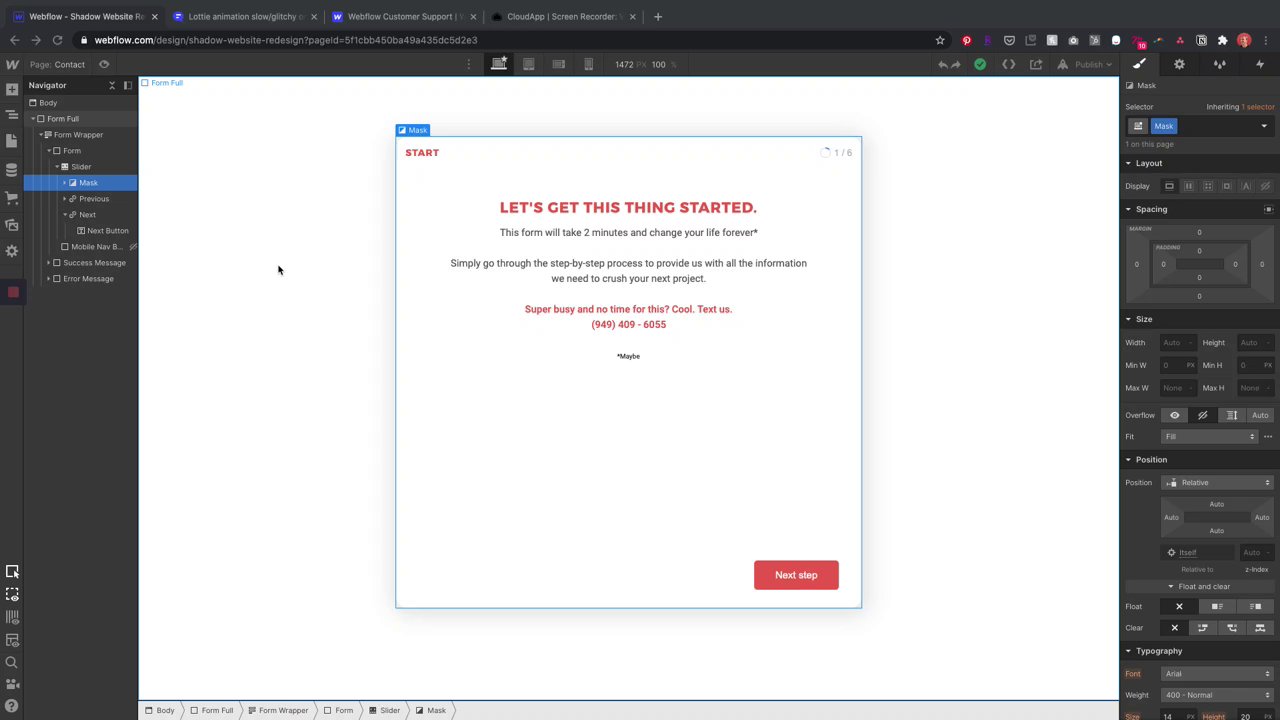Switch to the Element Settings tab
The width and height of the screenshot is (1280, 720).
pyautogui.click(x=1179, y=64)
